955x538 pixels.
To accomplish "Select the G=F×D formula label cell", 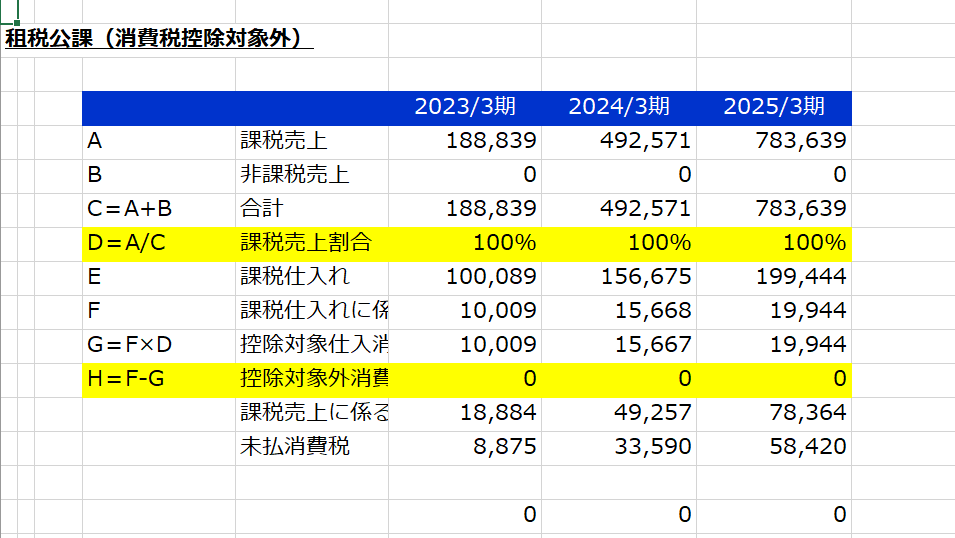I will tap(159, 345).
